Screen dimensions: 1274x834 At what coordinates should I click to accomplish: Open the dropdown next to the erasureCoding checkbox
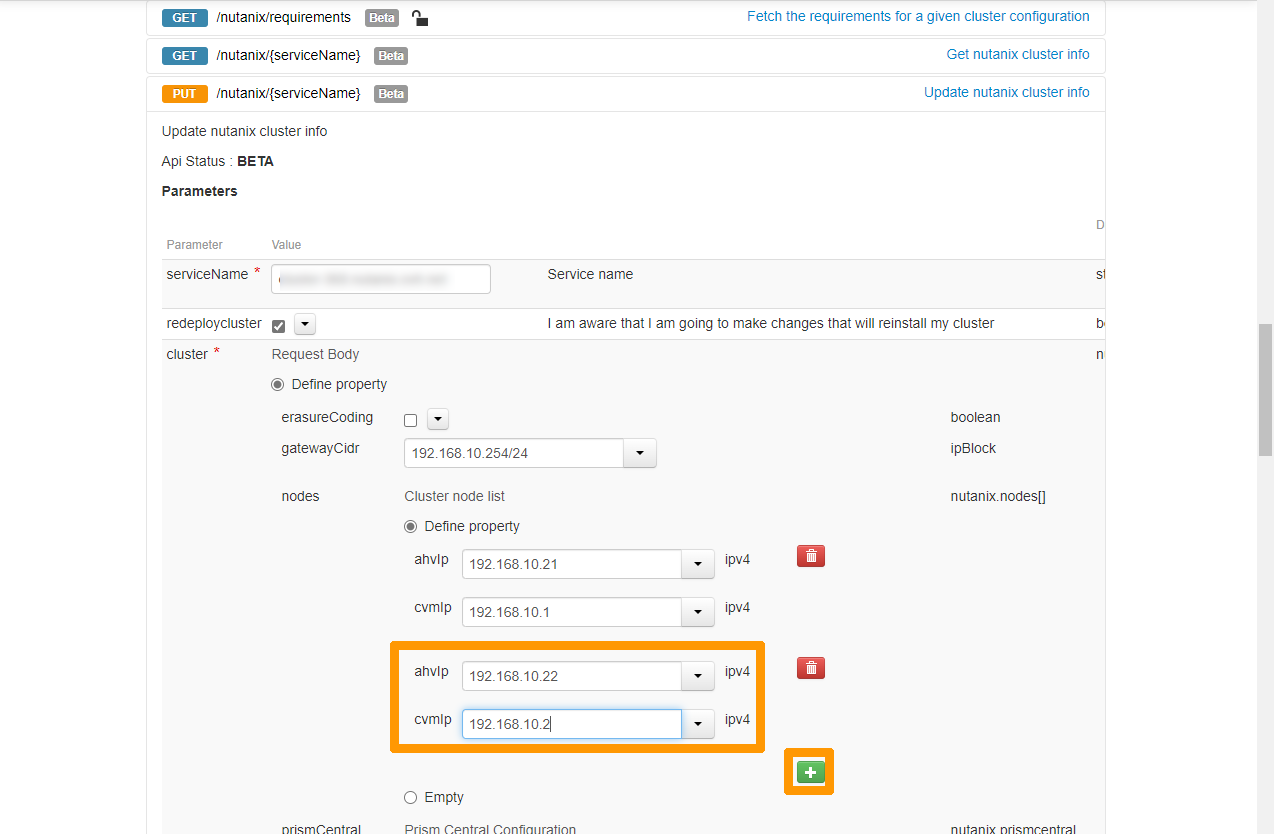coord(437,419)
